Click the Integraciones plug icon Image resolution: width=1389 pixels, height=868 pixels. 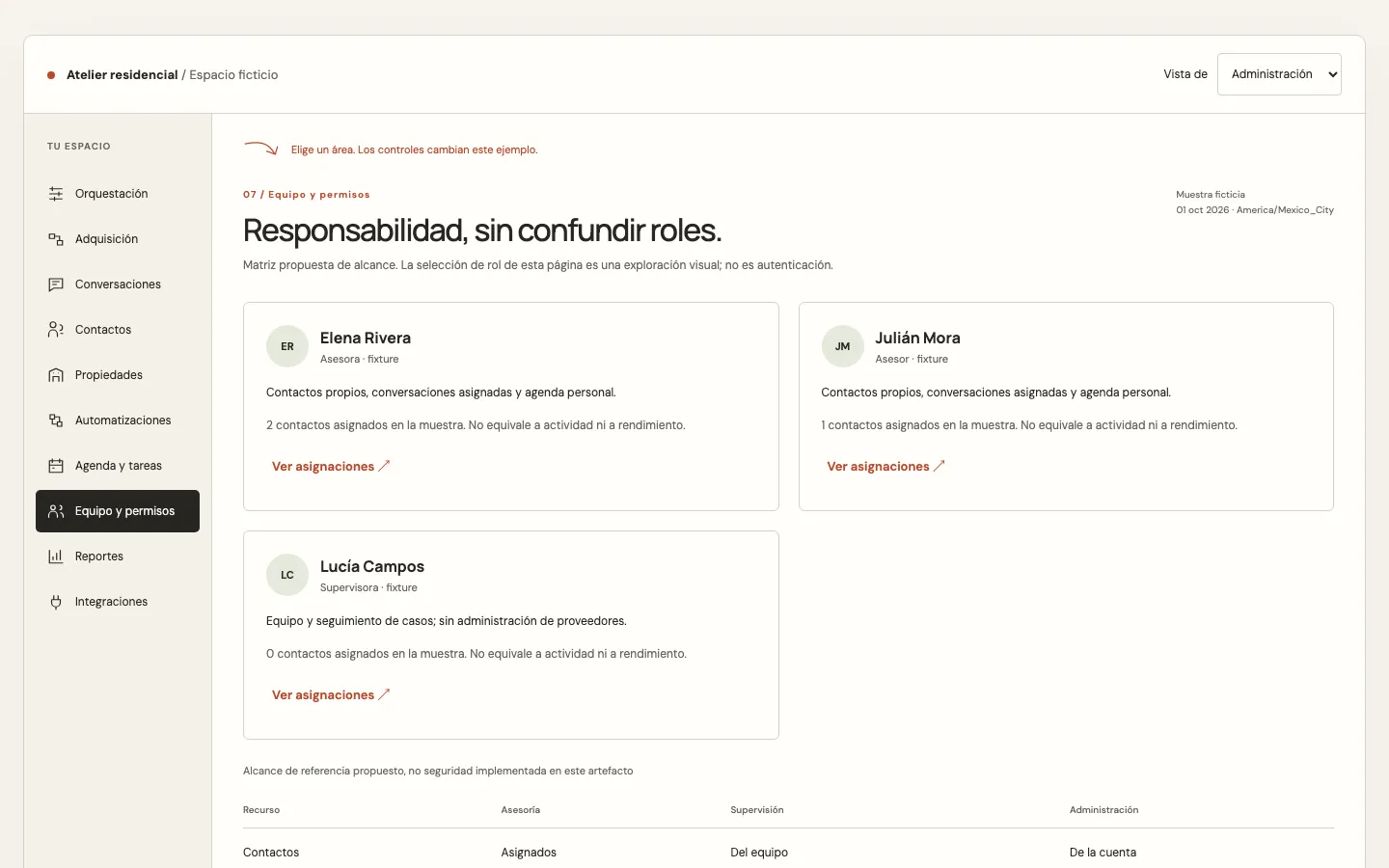[x=56, y=602]
